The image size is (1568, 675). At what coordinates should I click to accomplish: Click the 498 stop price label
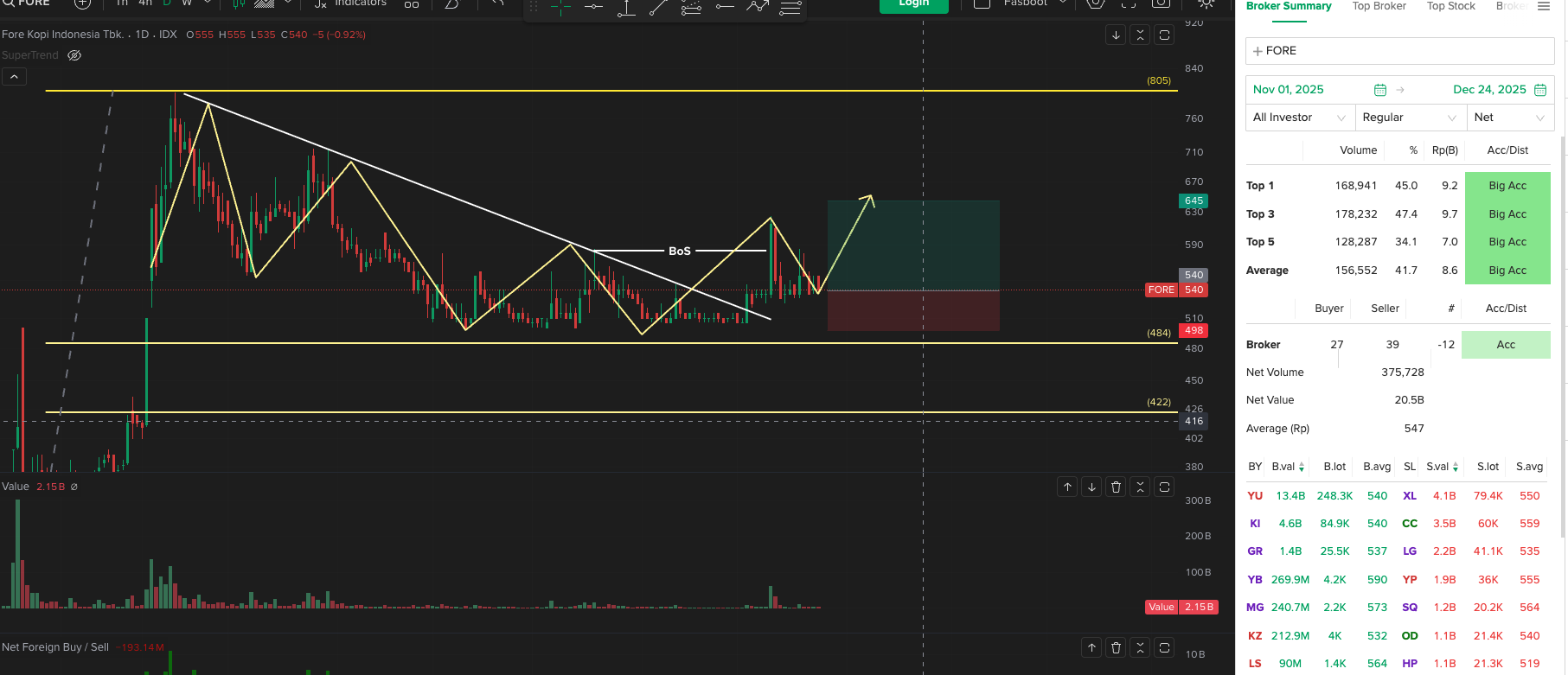tap(1194, 330)
